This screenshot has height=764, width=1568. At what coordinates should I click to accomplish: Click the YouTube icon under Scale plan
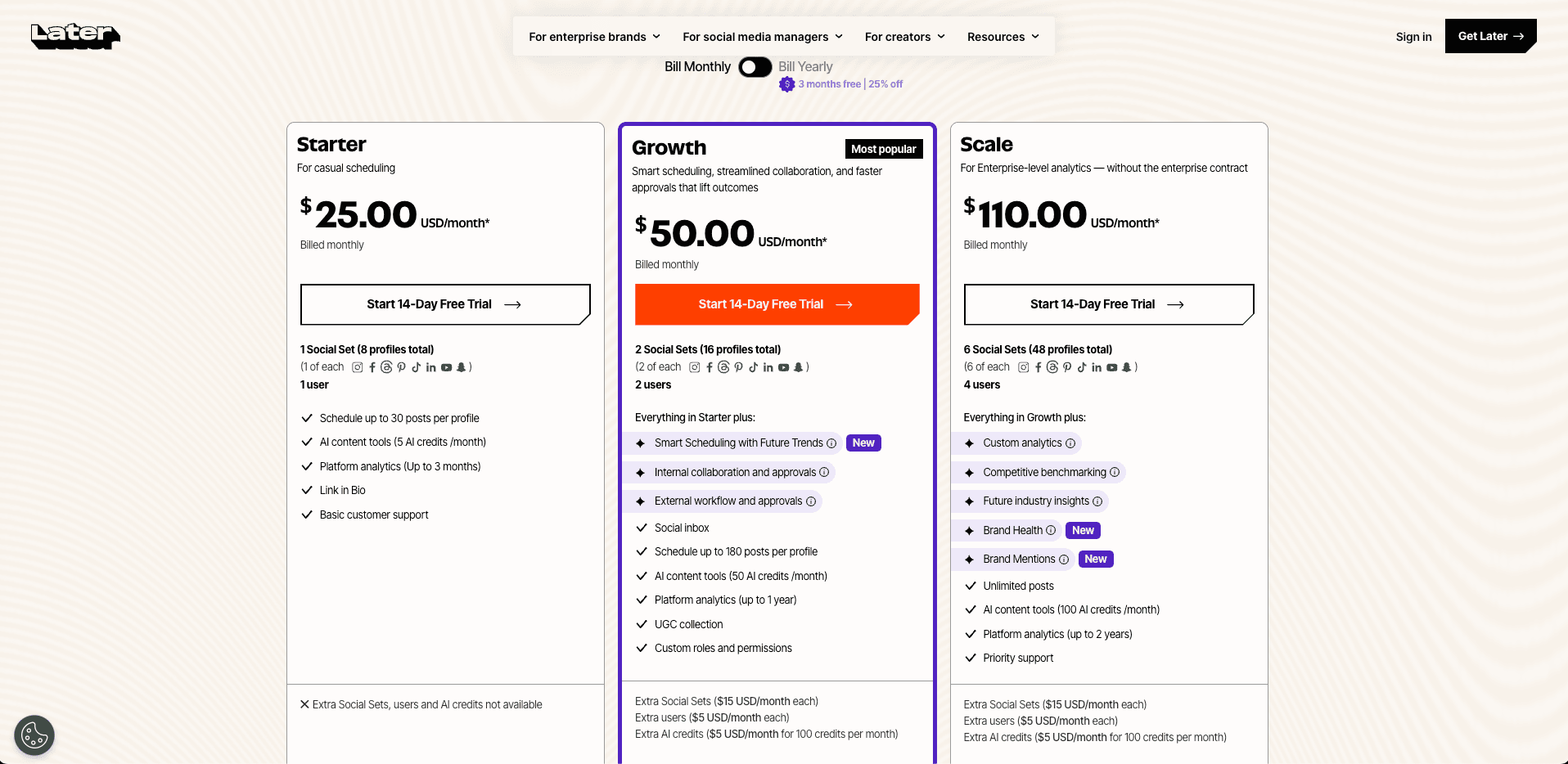[x=1111, y=367]
